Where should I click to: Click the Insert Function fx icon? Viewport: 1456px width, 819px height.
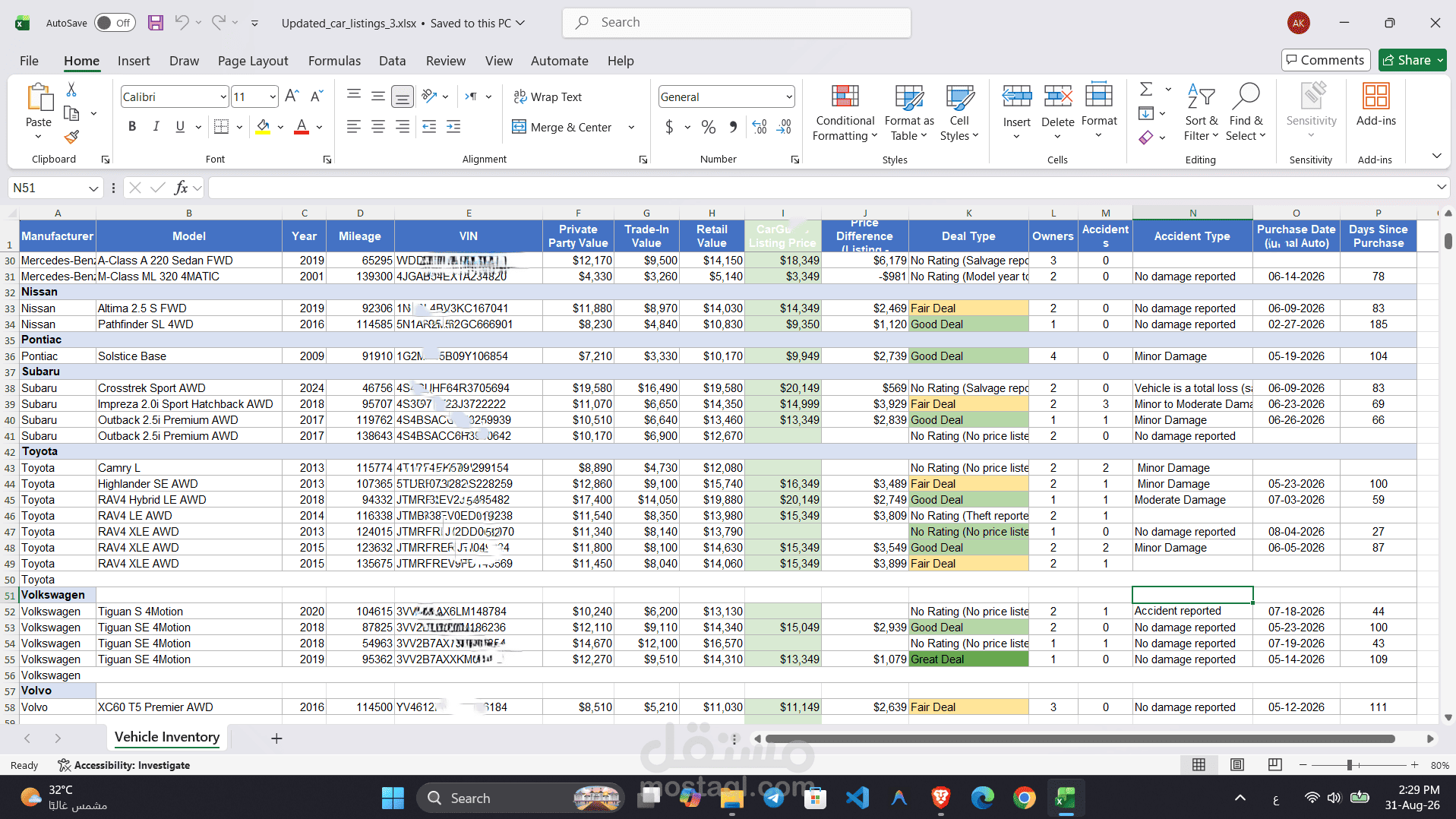click(x=181, y=188)
